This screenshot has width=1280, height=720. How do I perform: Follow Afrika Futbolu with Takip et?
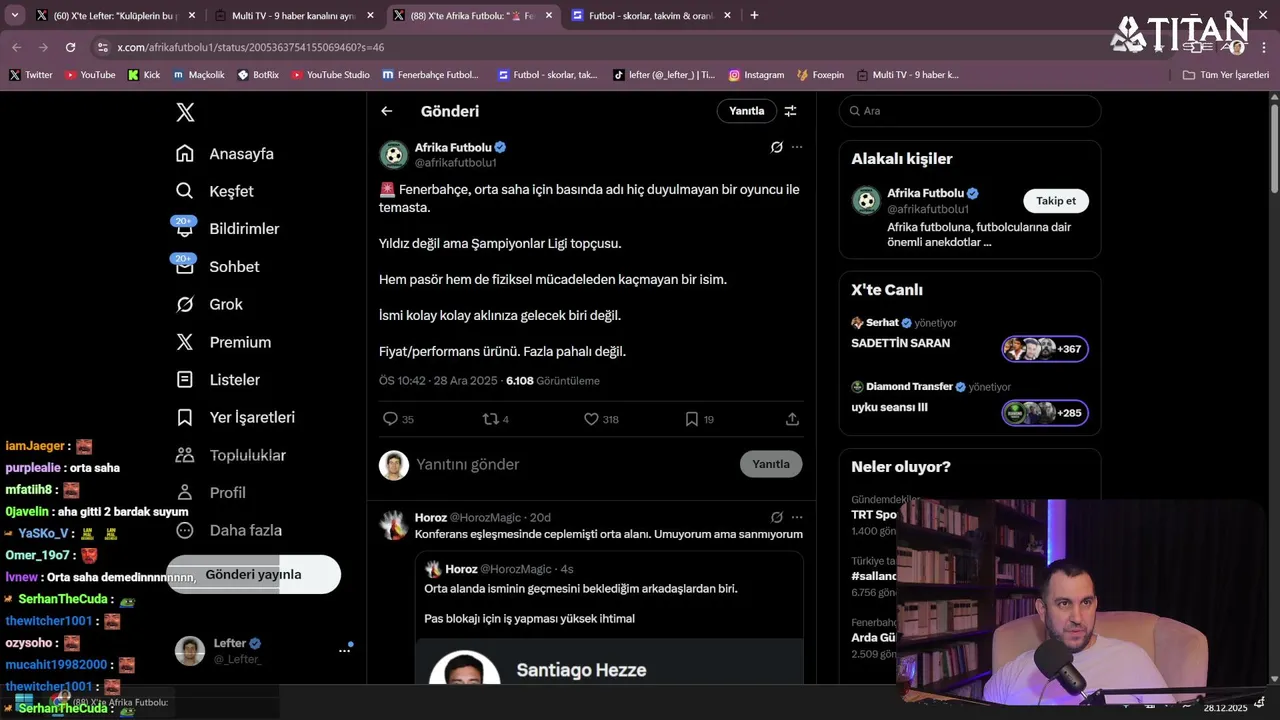tap(1056, 201)
